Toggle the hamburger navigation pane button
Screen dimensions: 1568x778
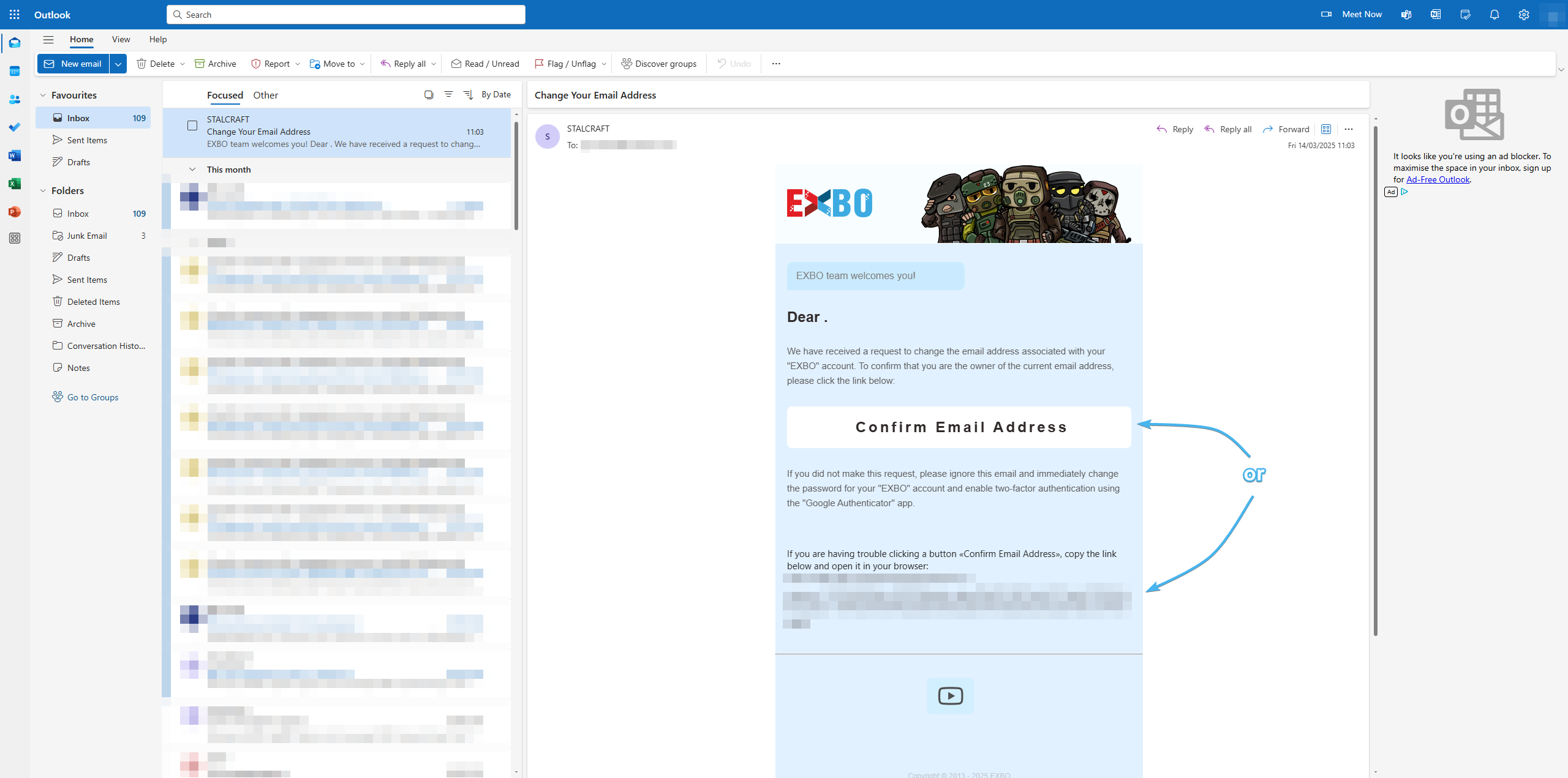click(x=48, y=40)
